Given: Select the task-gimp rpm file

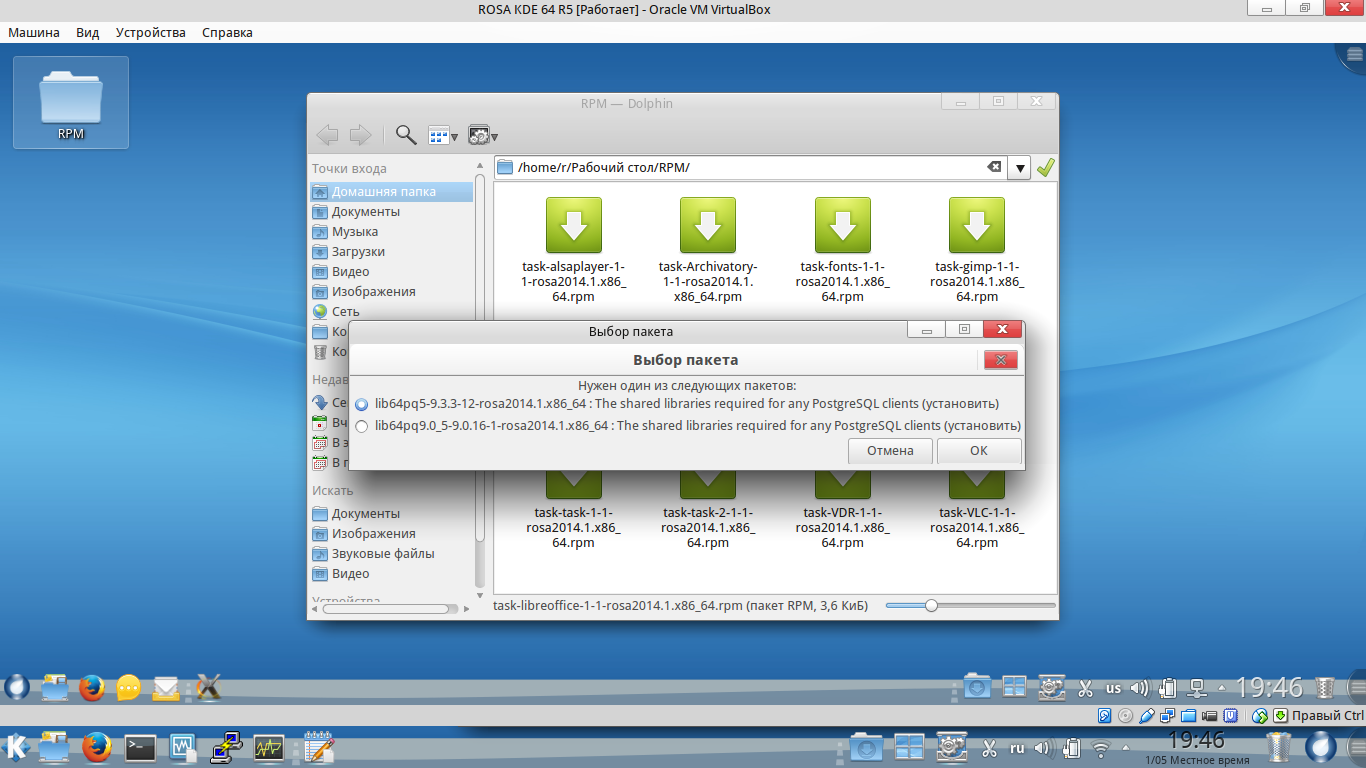Looking at the screenshot, I should click(977, 250).
